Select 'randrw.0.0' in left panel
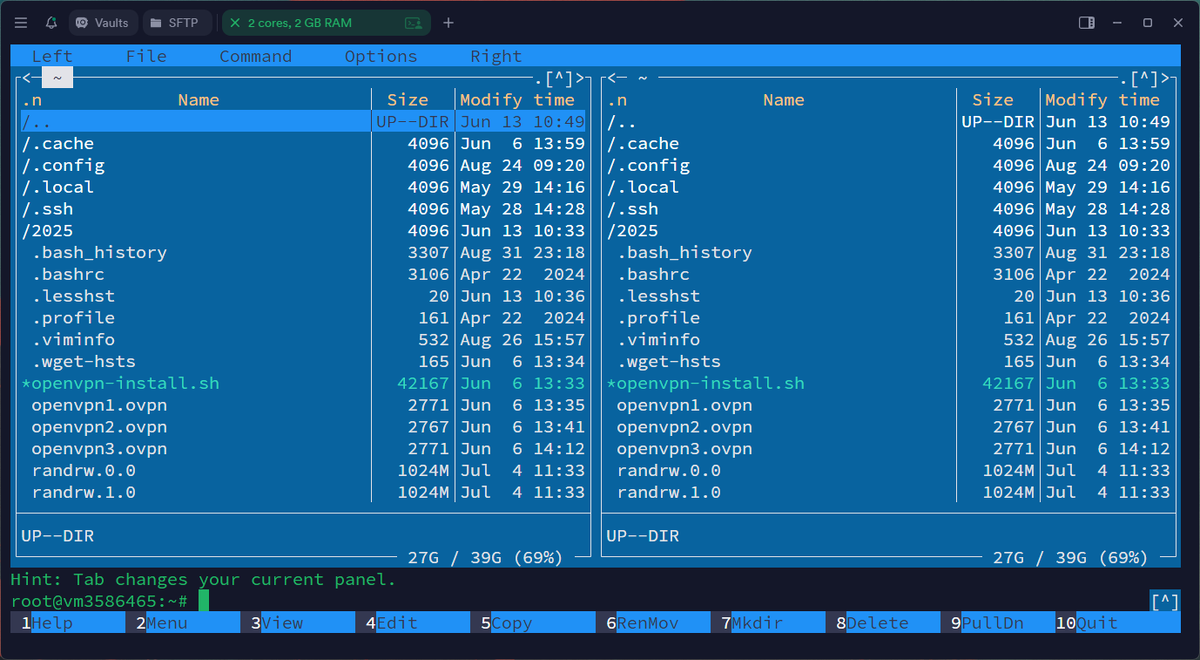 click(303, 471)
